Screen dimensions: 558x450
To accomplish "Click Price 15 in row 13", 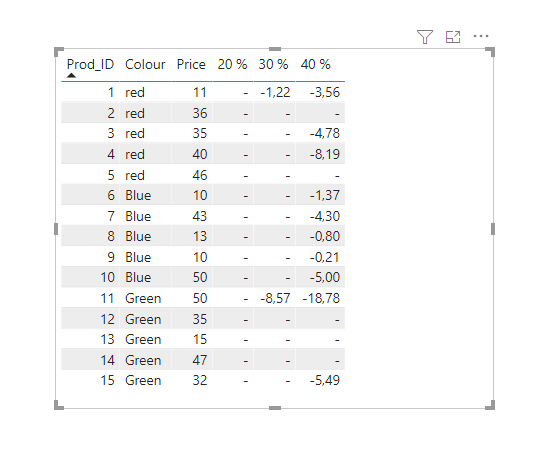I will click(x=200, y=339).
